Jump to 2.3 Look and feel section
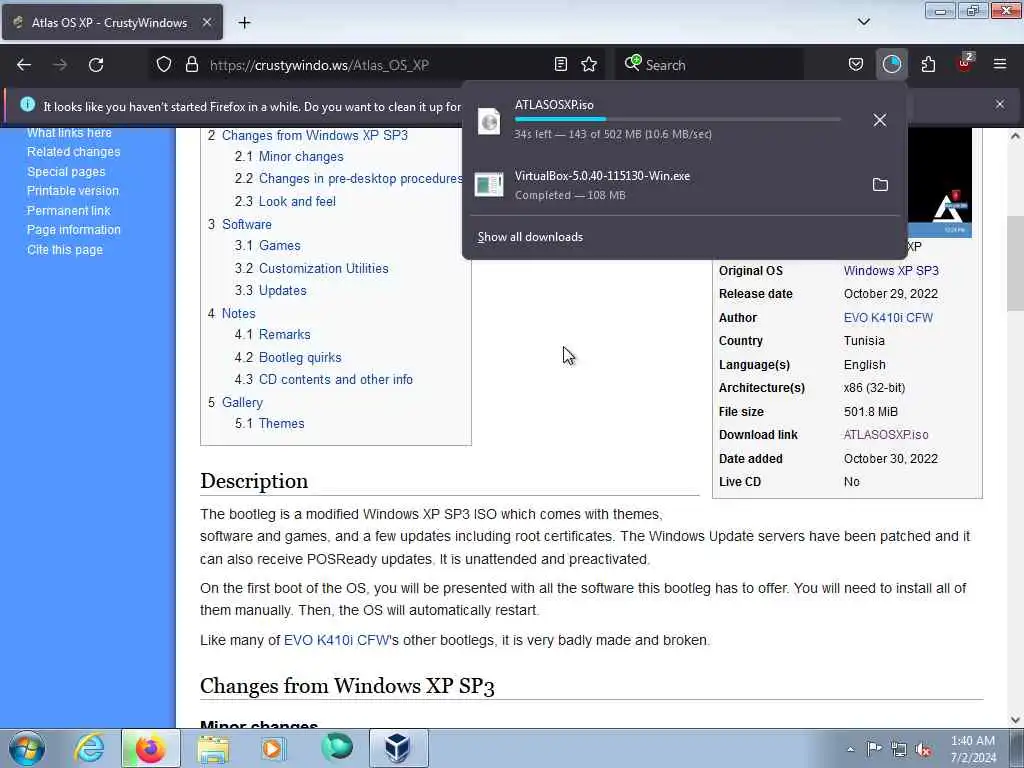Image resolution: width=1024 pixels, height=768 pixels. pos(297,201)
